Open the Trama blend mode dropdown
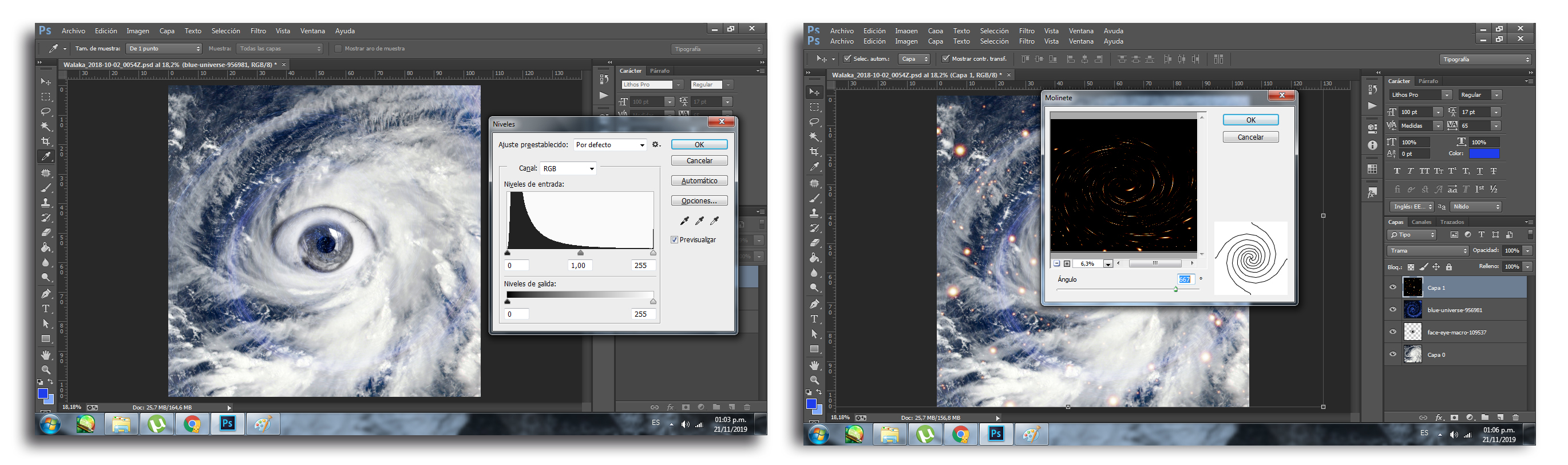The image size is (1568, 465). pos(1428,250)
